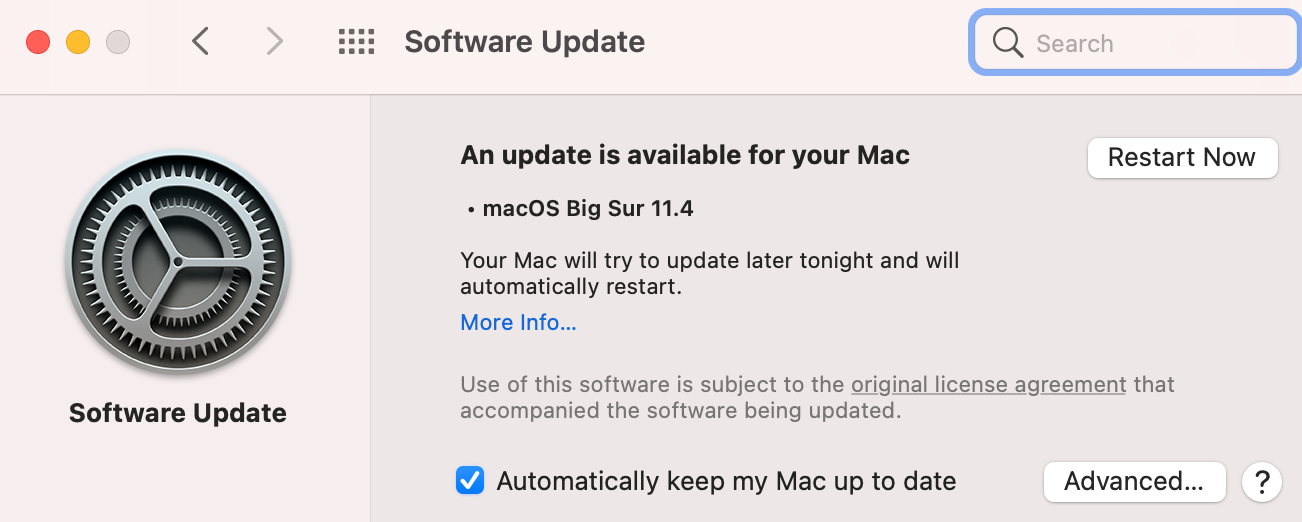Toggle the automatic updates checkbox
The height and width of the screenshot is (522, 1302).
470,481
